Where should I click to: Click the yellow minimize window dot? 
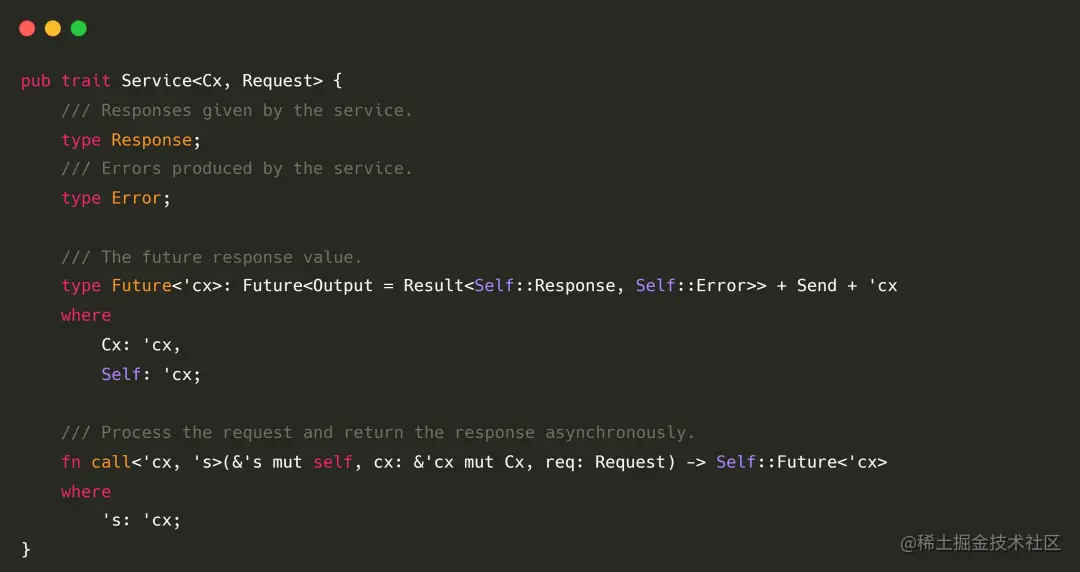(x=53, y=28)
